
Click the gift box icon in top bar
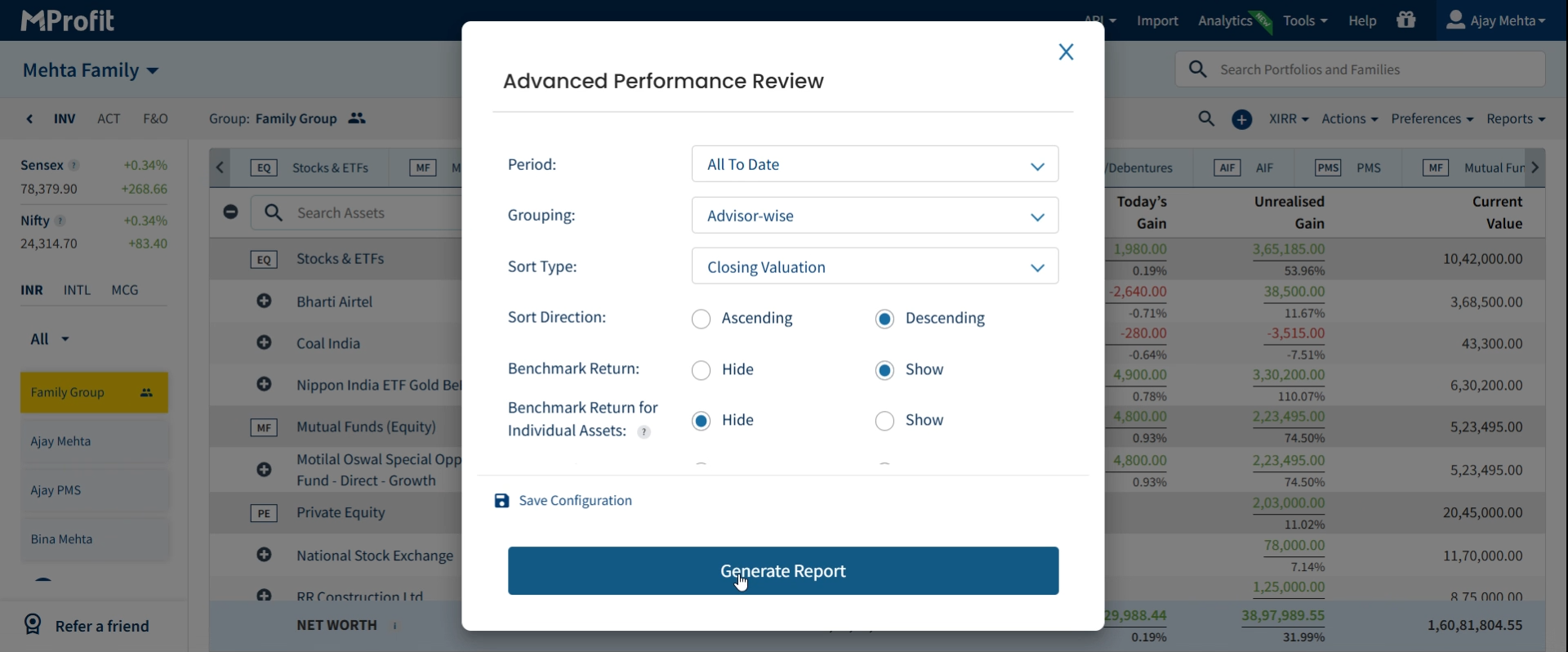pyautogui.click(x=1405, y=20)
